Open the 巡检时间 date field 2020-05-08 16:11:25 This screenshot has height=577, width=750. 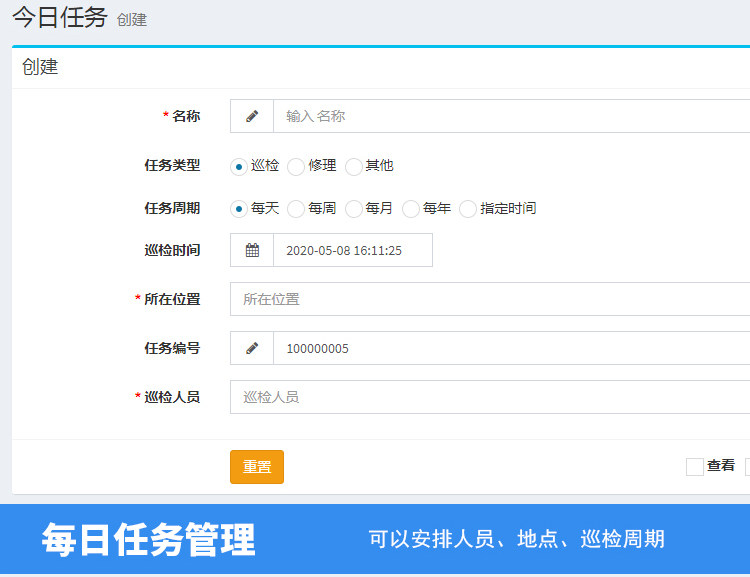(x=353, y=250)
